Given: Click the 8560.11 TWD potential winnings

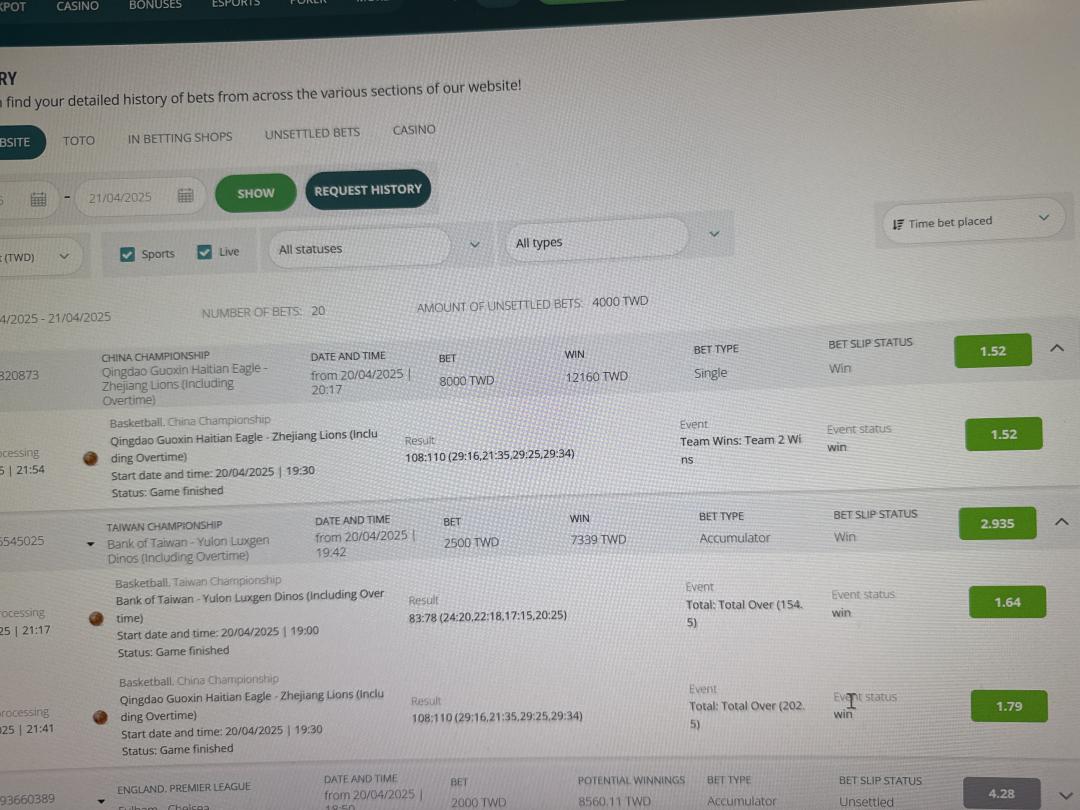Looking at the screenshot, I should [614, 802].
